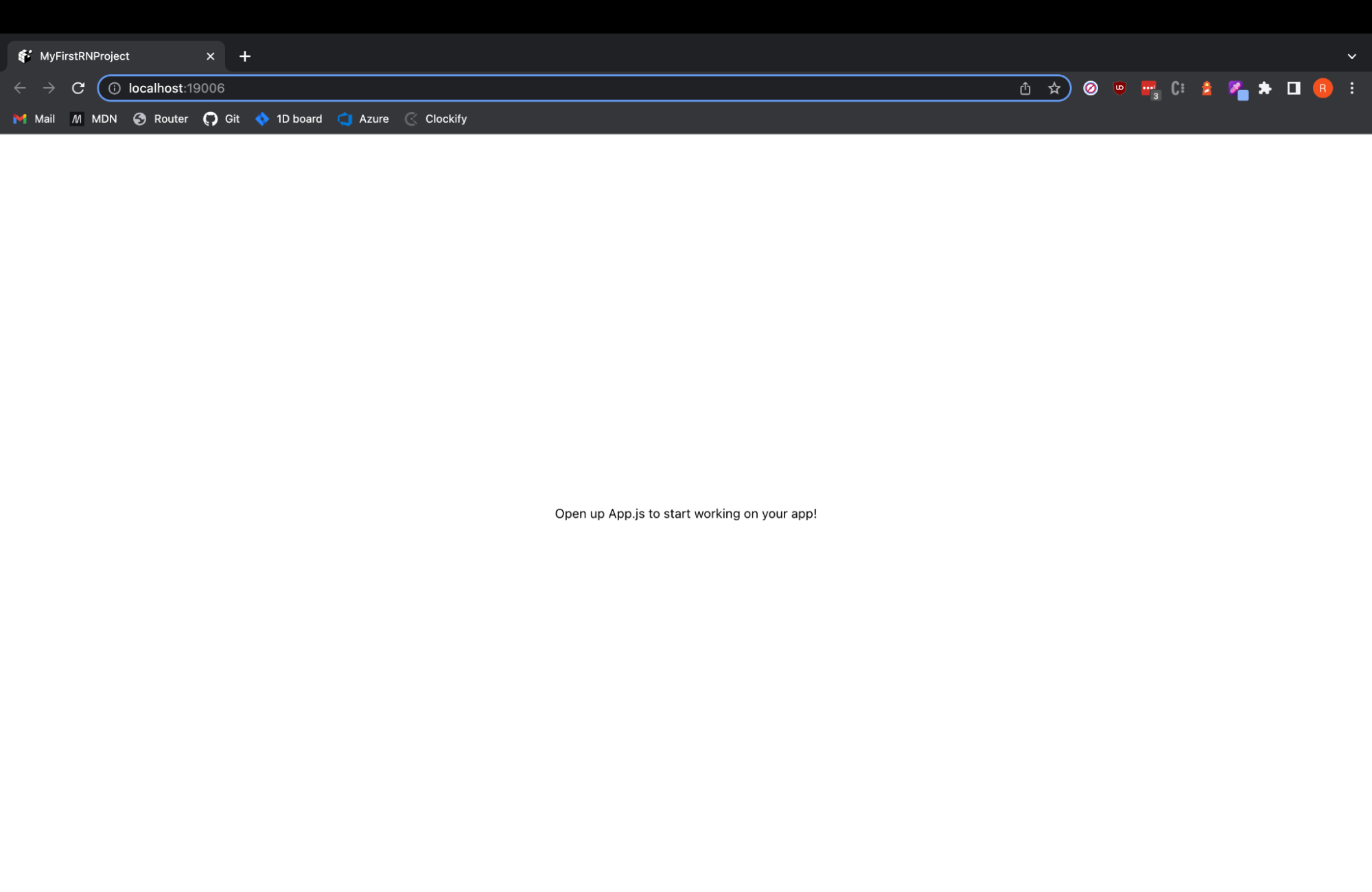Click the share page icon in address bar
This screenshot has width=1372, height=892.
click(x=1025, y=88)
